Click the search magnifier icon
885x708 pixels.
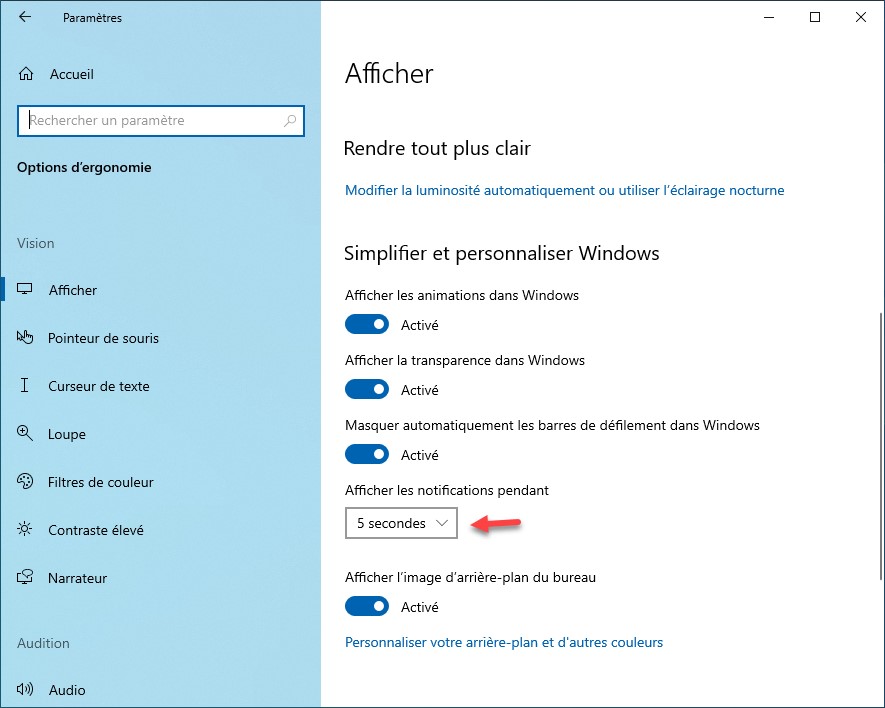coord(290,121)
